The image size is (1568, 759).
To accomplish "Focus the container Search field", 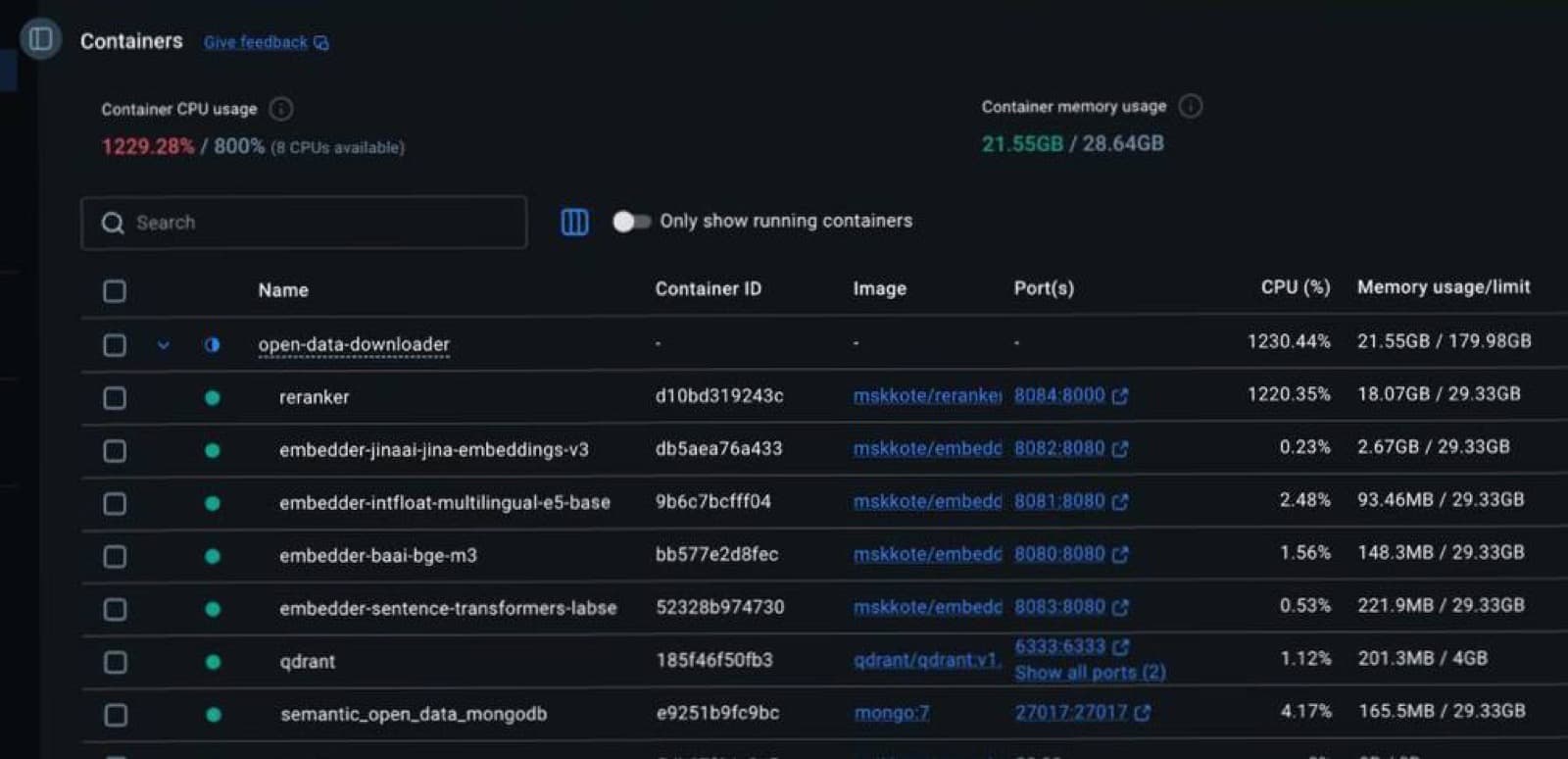I will pos(304,223).
